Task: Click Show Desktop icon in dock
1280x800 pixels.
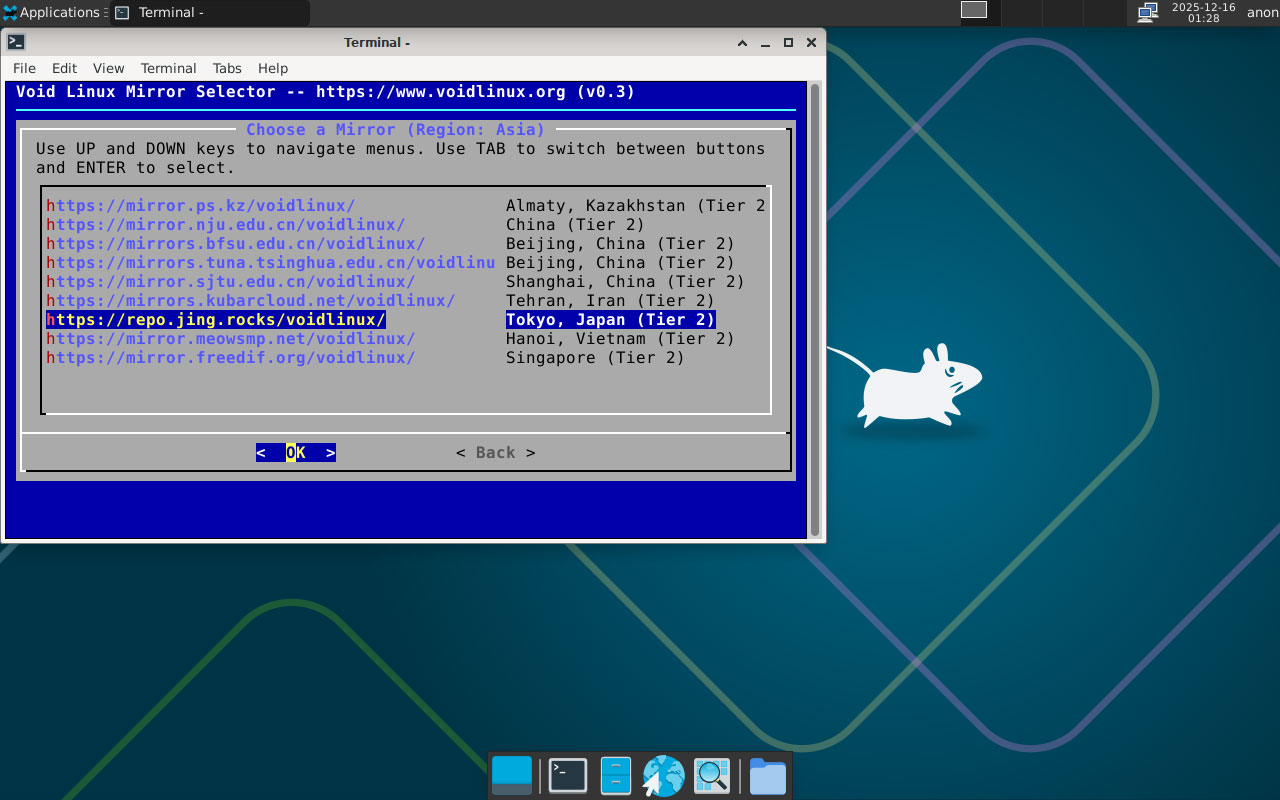Action: coord(512,776)
